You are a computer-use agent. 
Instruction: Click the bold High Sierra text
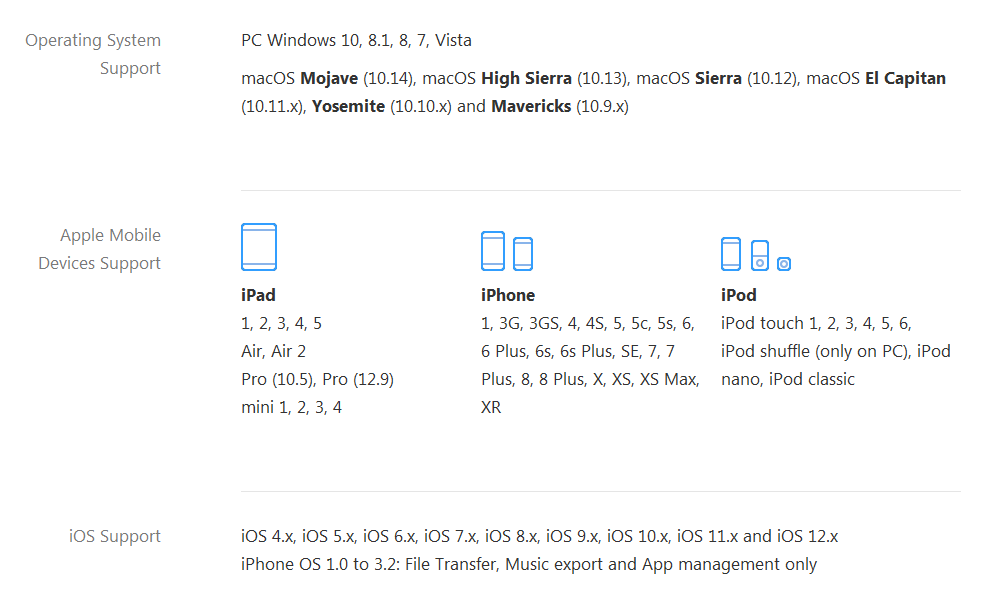(x=526, y=78)
